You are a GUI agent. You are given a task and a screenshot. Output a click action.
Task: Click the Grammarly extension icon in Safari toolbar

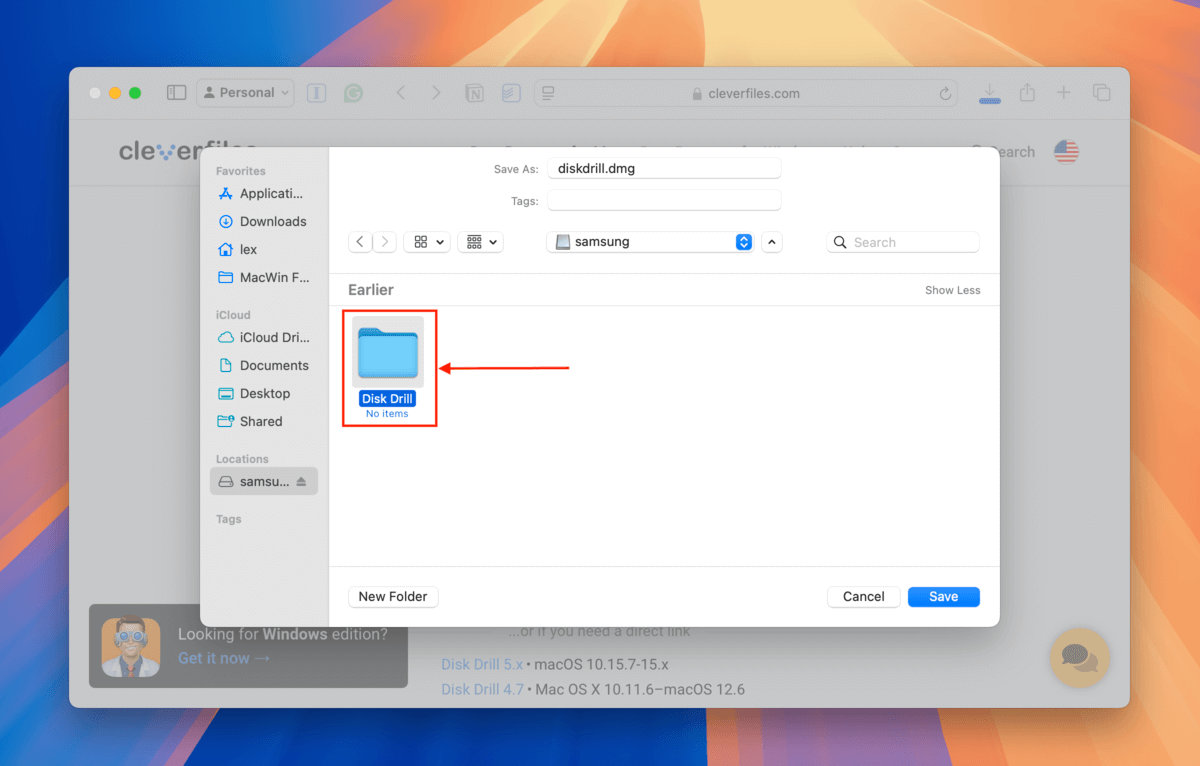(x=353, y=92)
